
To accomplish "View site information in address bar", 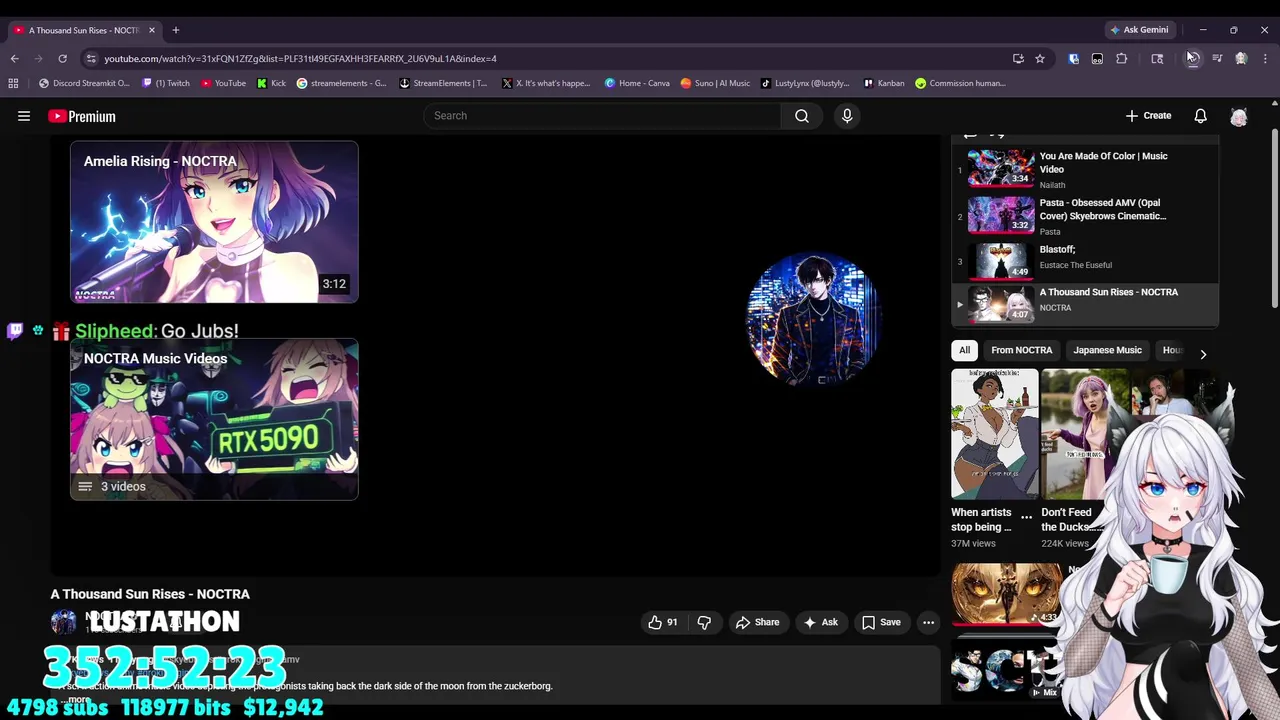I will [x=91, y=59].
